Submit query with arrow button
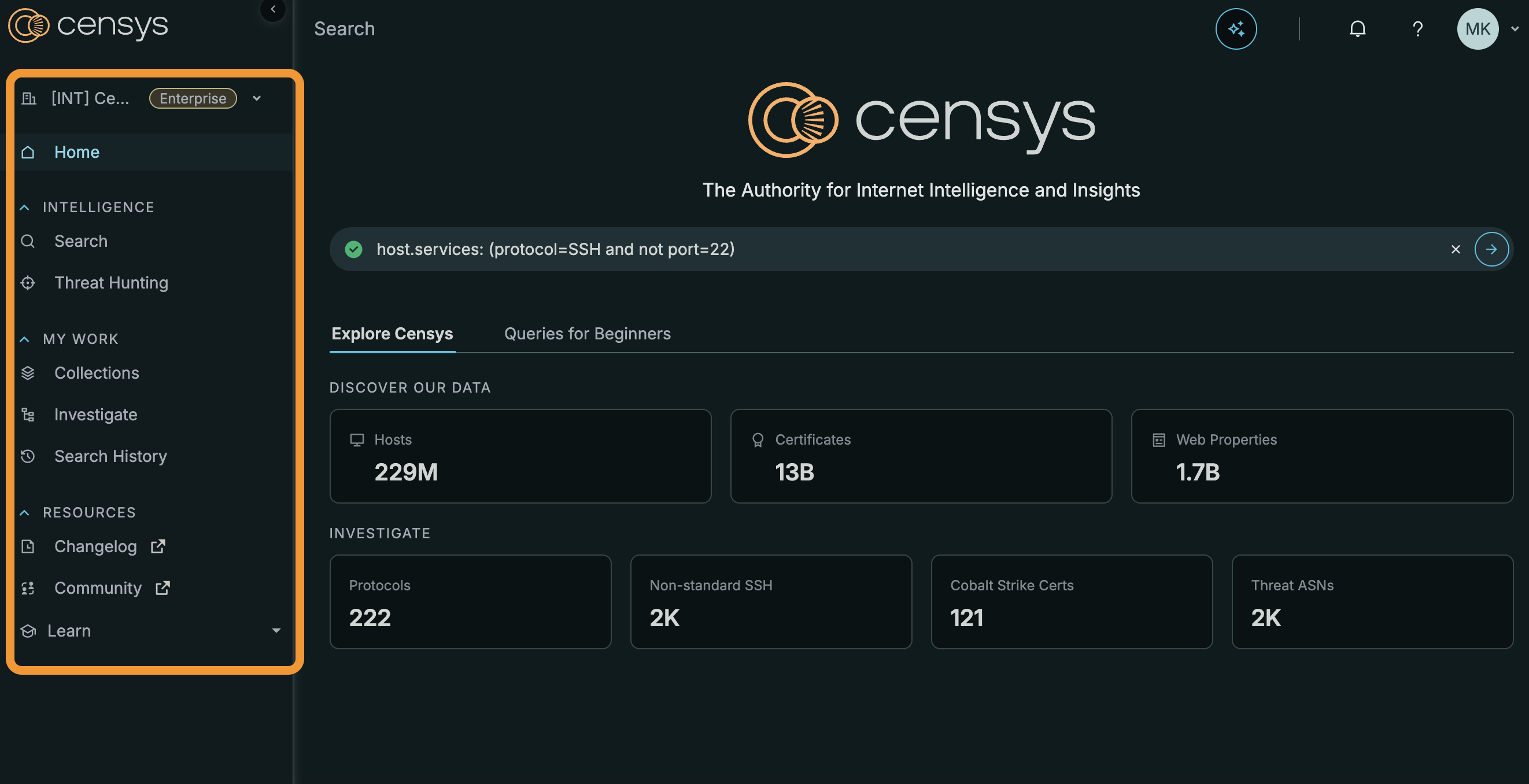The width and height of the screenshot is (1529, 784). coord(1491,249)
